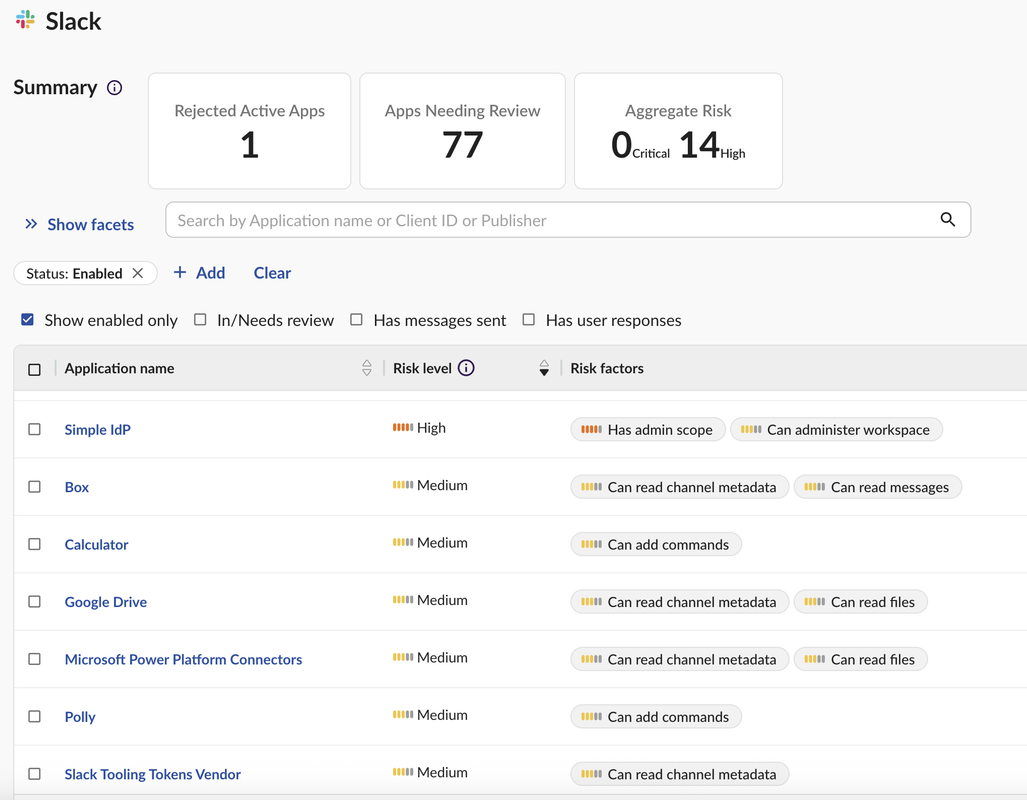Remove the Status: Enabled filter chip
Image resolution: width=1027 pixels, height=800 pixels.
138,273
